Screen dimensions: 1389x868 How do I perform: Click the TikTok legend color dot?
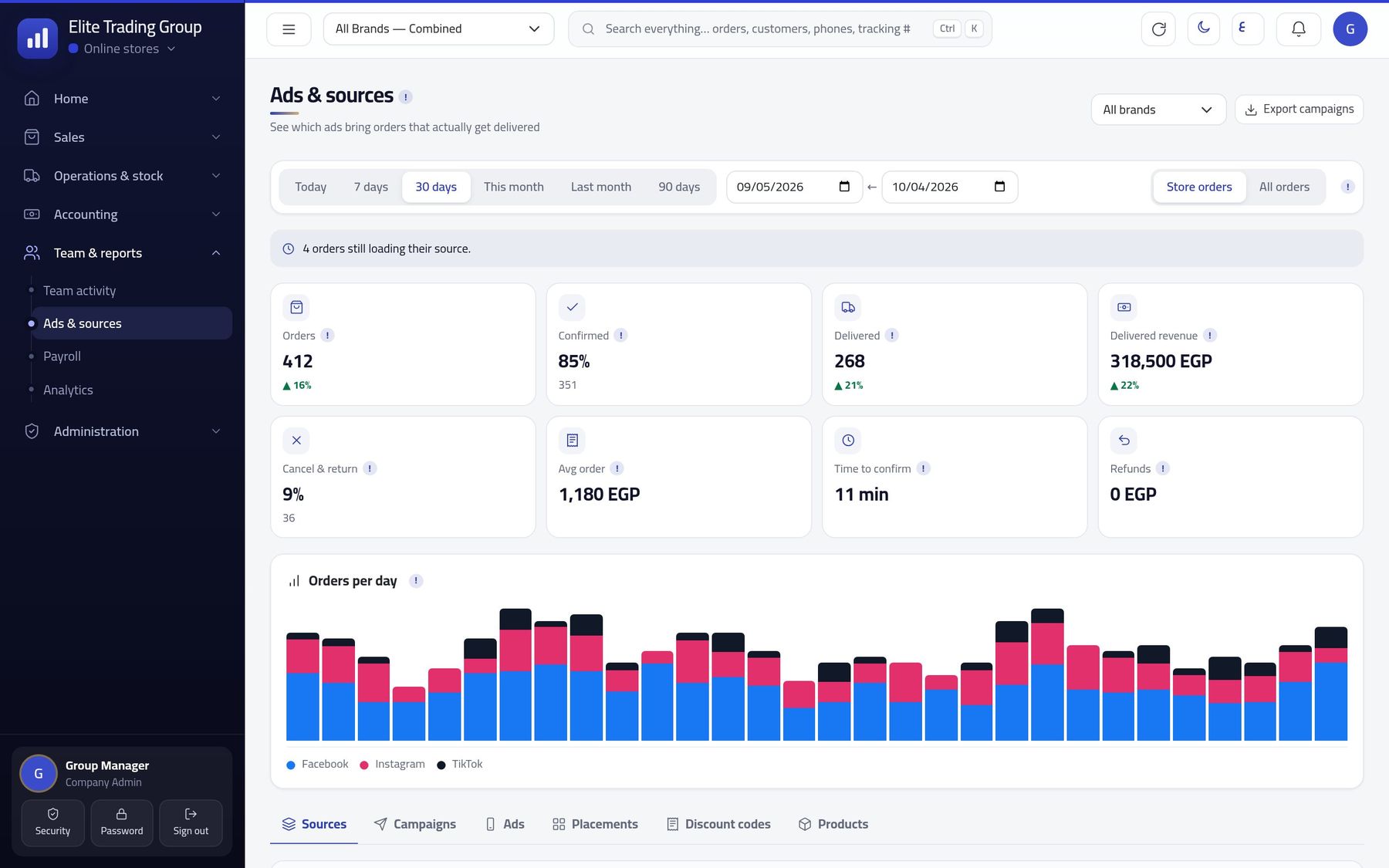pos(441,765)
